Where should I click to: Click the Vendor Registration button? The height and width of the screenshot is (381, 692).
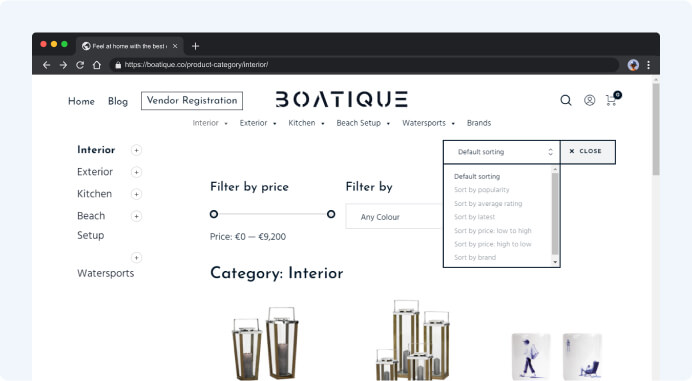192,101
